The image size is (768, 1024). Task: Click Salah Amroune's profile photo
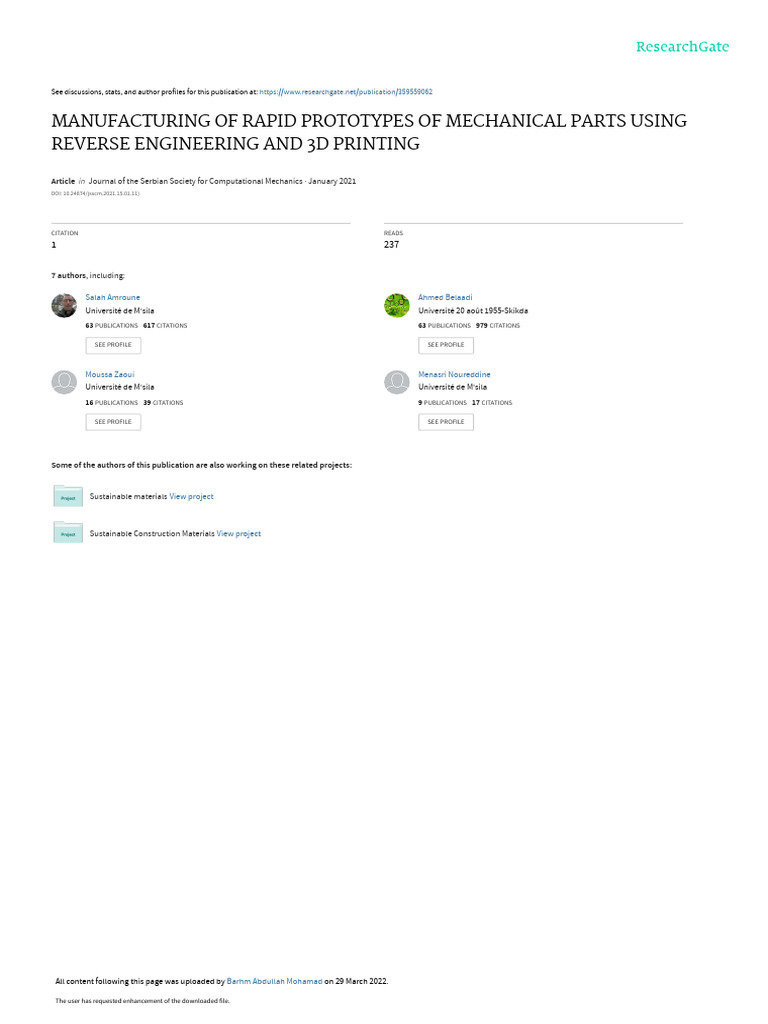[64, 305]
